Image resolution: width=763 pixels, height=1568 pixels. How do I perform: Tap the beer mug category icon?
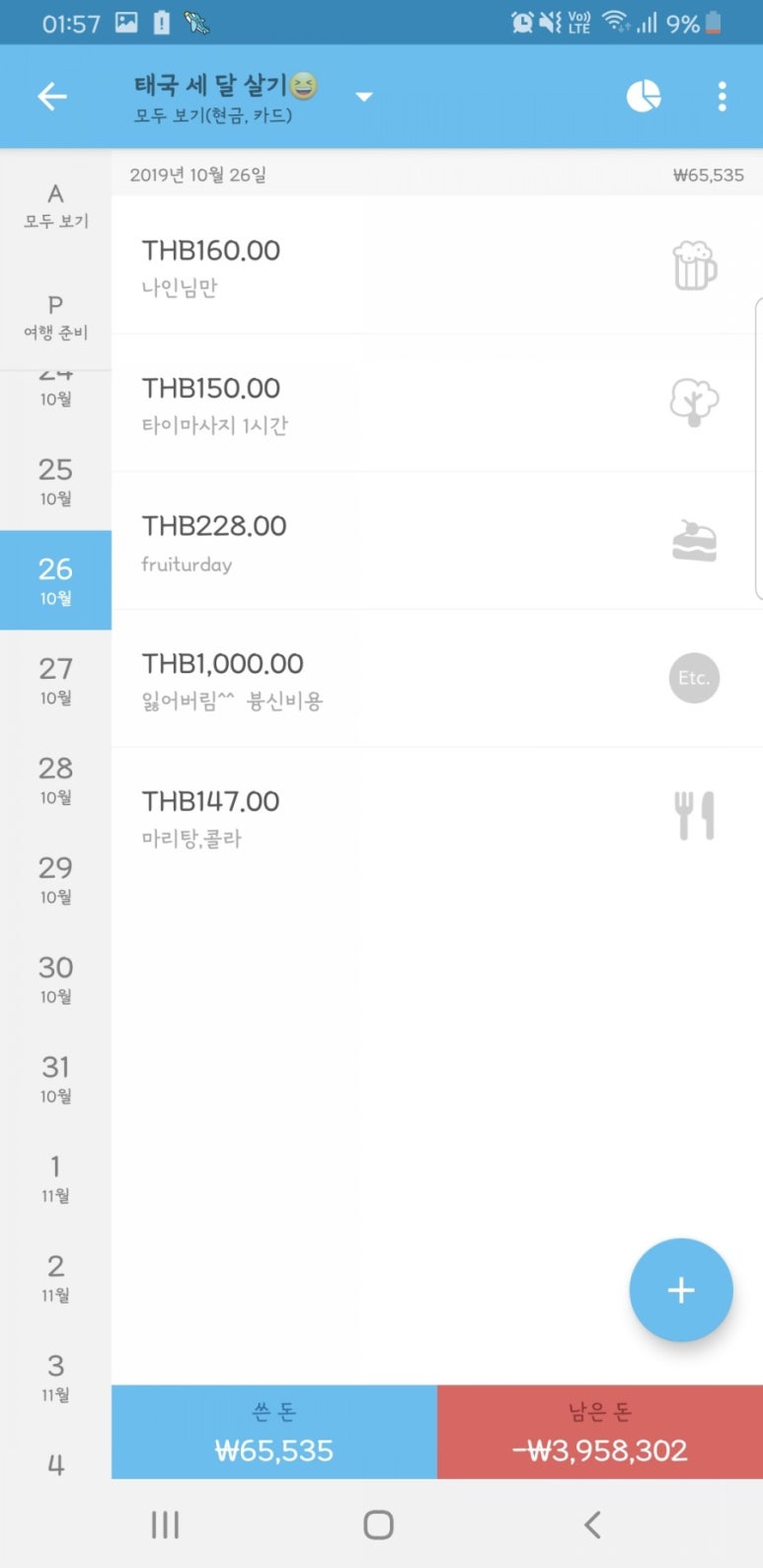[x=694, y=265]
